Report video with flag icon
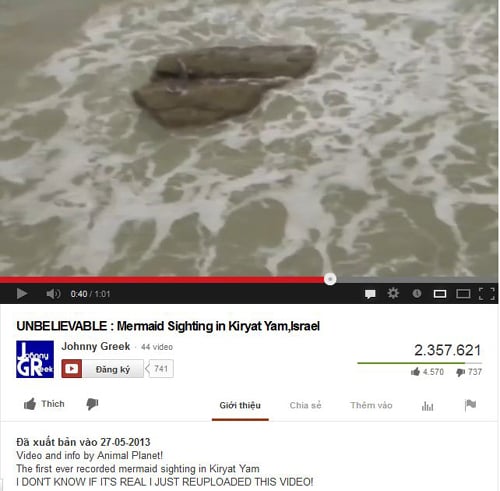 (x=470, y=405)
